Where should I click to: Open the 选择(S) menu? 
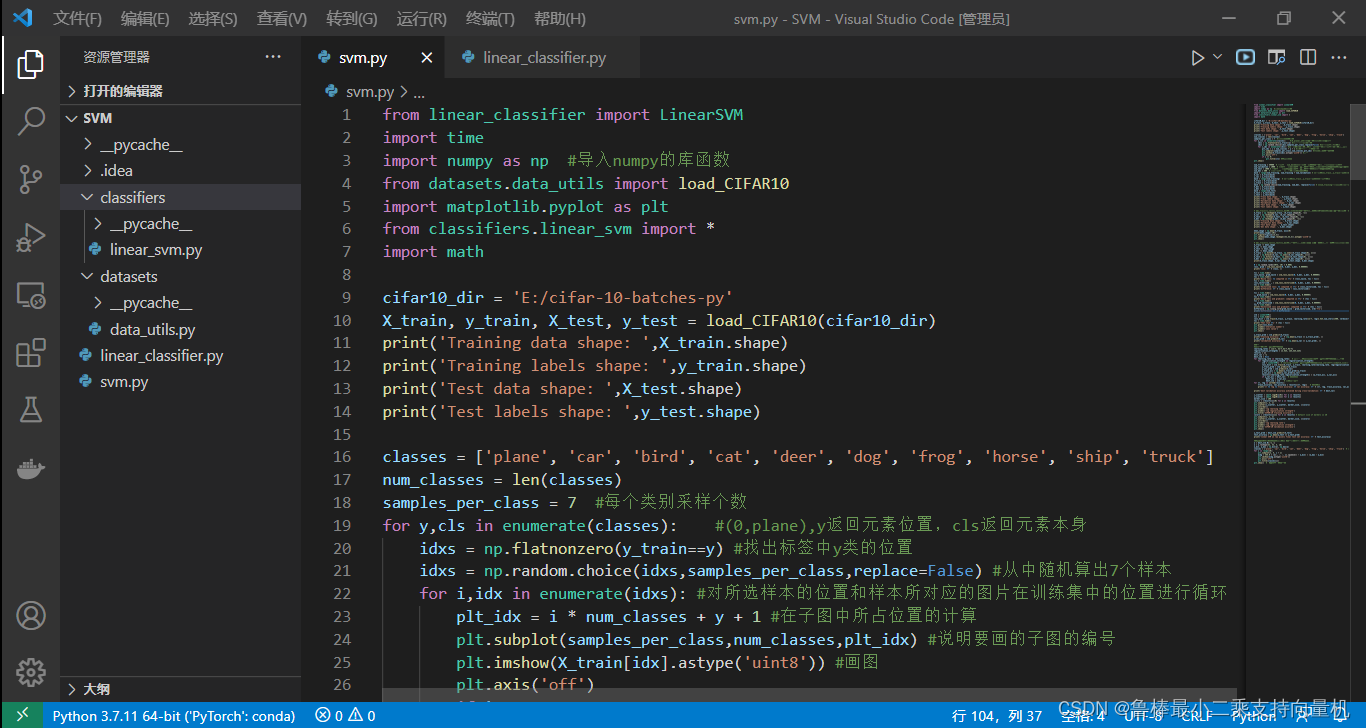(x=213, y=19)
